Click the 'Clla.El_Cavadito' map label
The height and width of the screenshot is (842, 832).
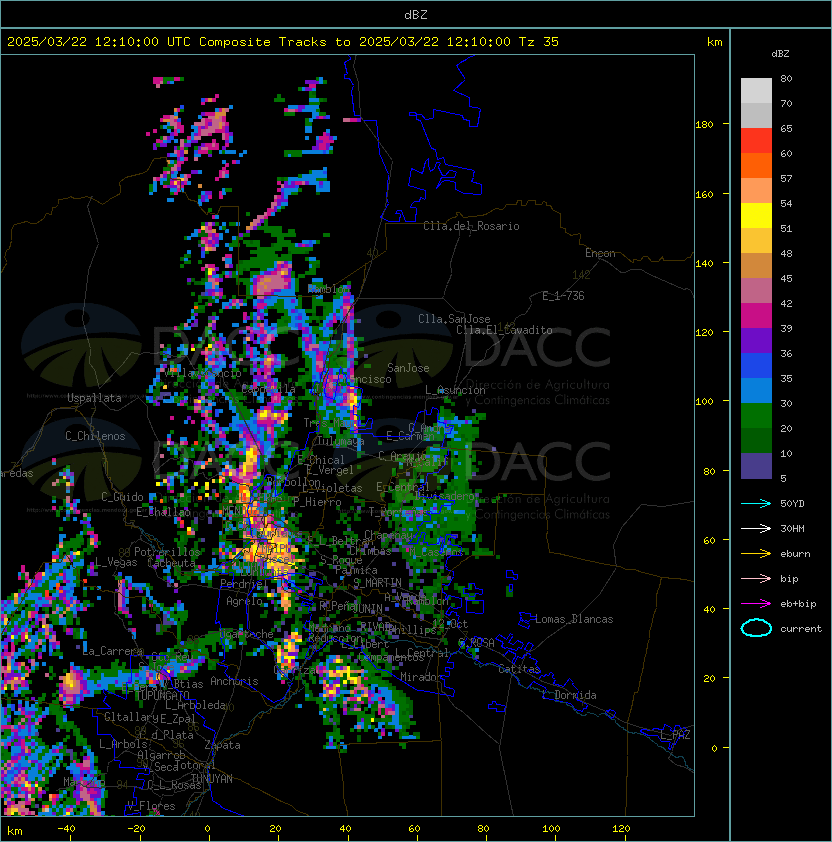tap(504, 330)
